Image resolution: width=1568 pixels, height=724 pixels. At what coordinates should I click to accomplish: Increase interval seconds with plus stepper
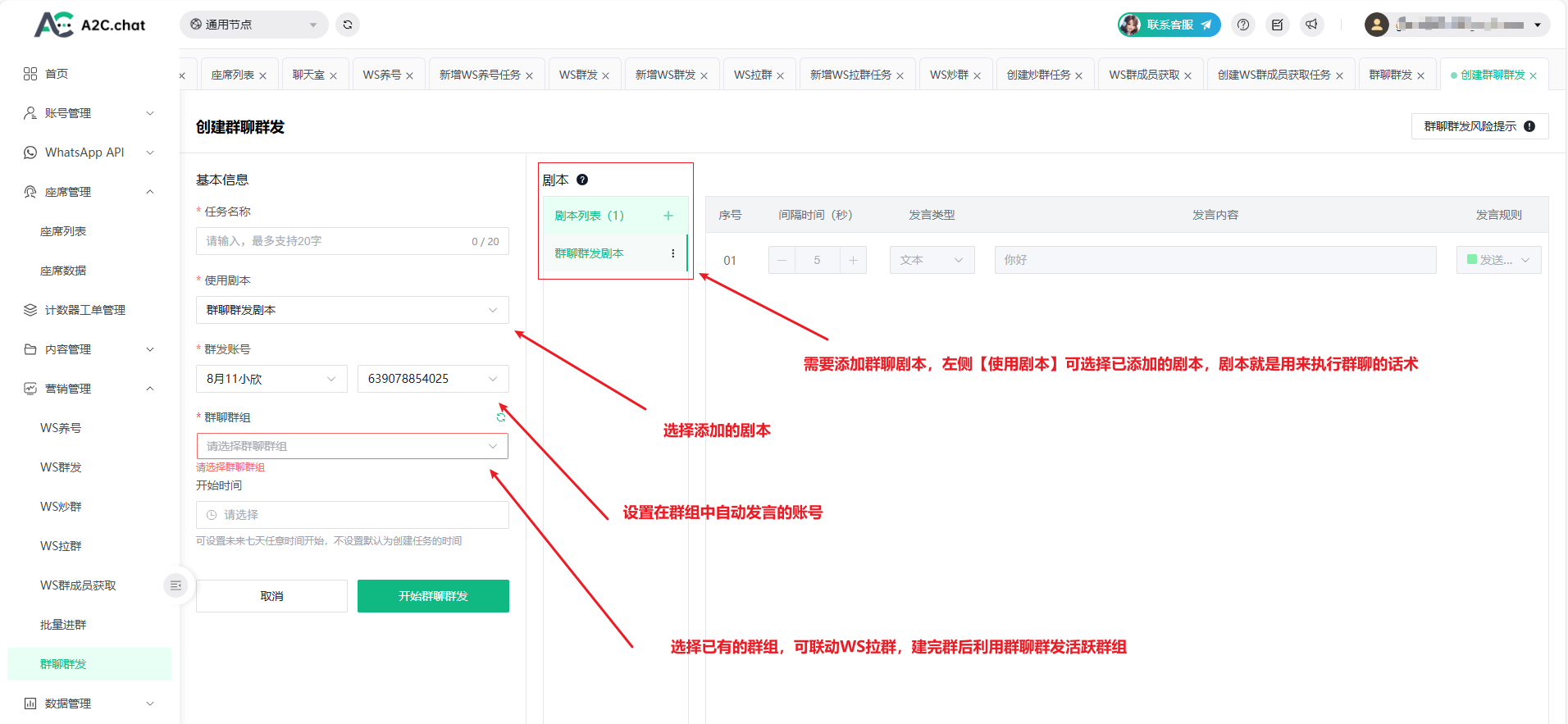pyautogui.click(x=853, y=260)
